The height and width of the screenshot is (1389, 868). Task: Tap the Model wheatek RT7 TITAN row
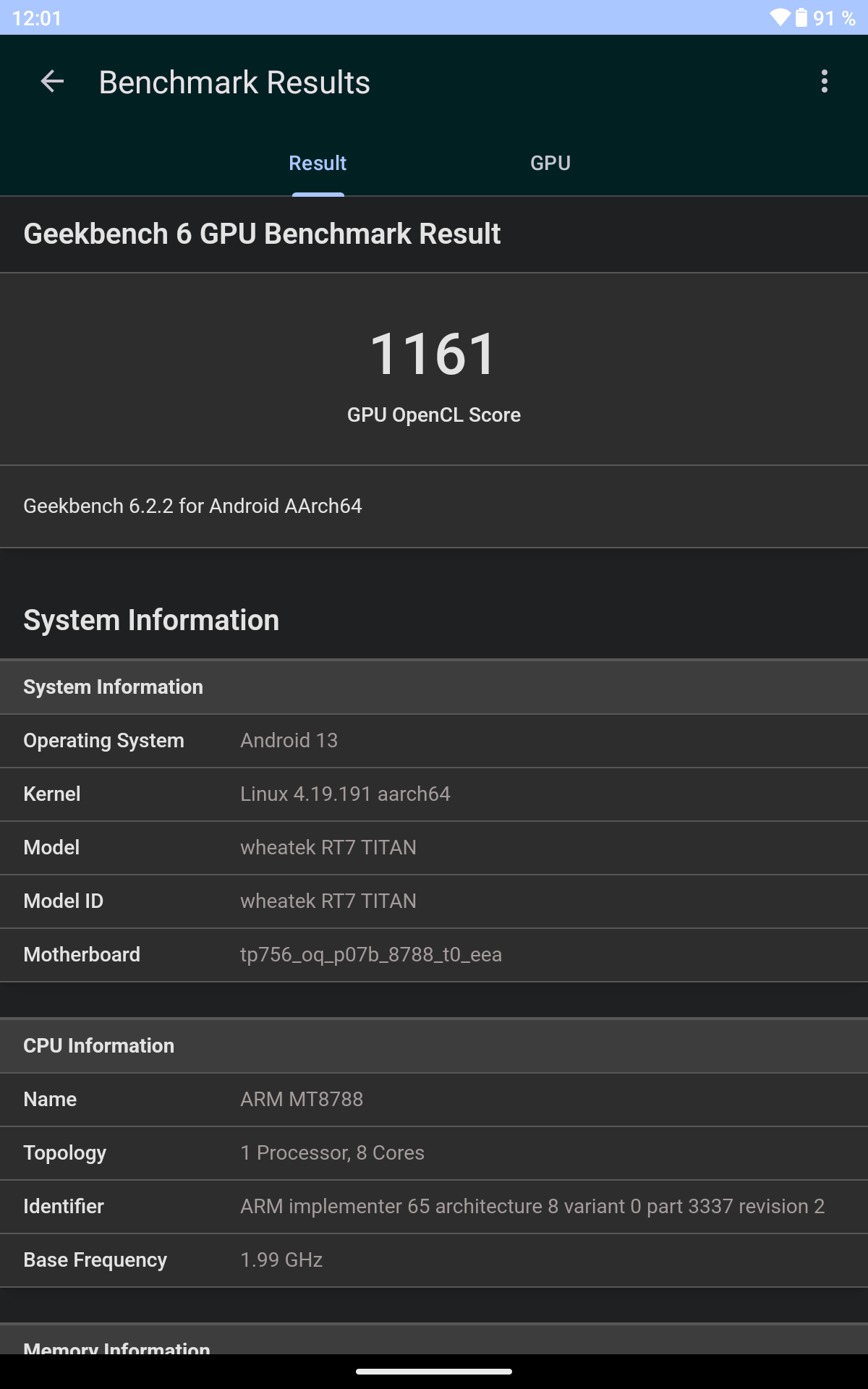pyautogui.click(x=434, y=848)
